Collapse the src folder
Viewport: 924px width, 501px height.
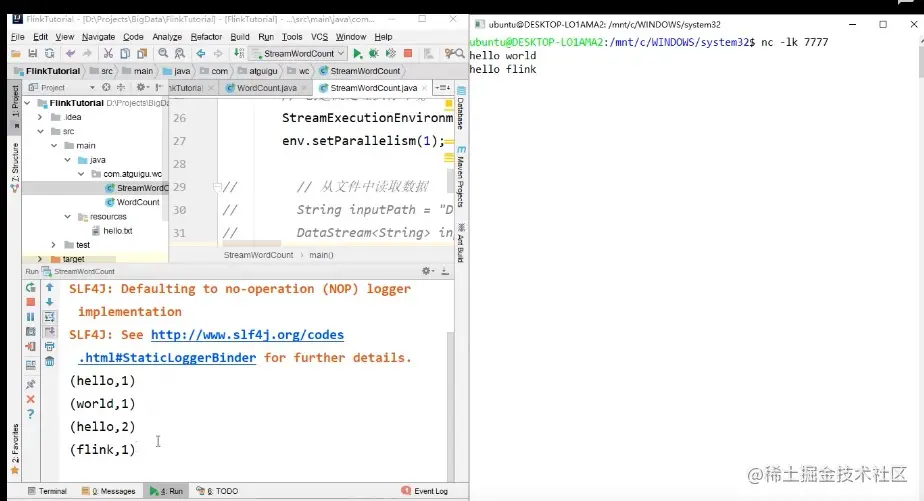click(41, 131)
